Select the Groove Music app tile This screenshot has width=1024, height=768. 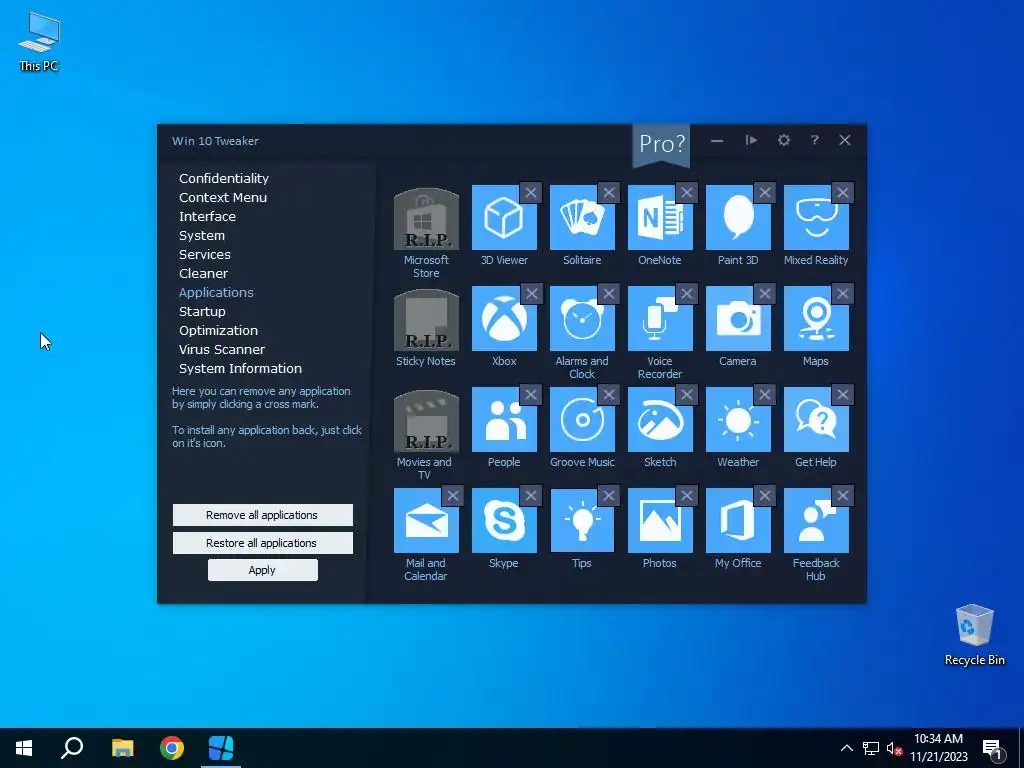(582, 420)
